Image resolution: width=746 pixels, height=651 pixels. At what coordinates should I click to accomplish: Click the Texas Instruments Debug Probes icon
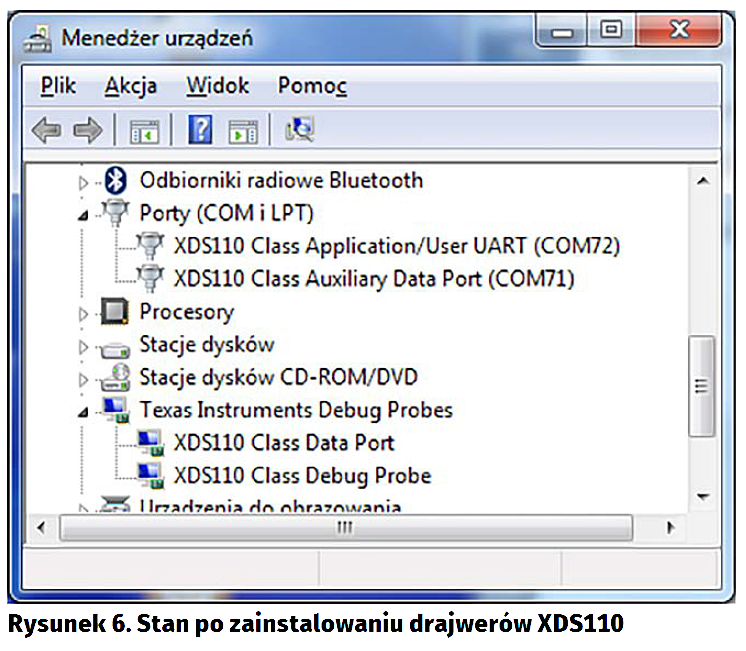pos(117,410)
